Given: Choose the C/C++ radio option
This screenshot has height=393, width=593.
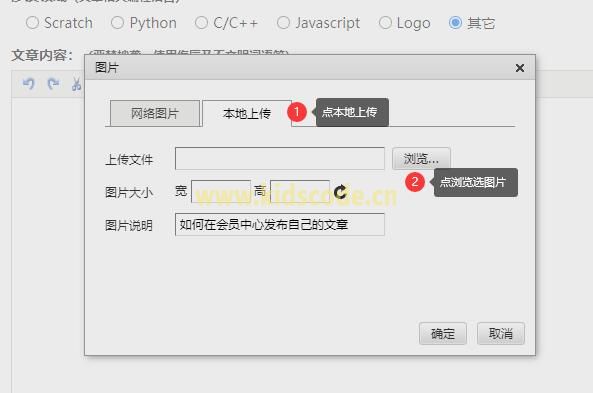Looking at the screenshot, I should 201,23.
